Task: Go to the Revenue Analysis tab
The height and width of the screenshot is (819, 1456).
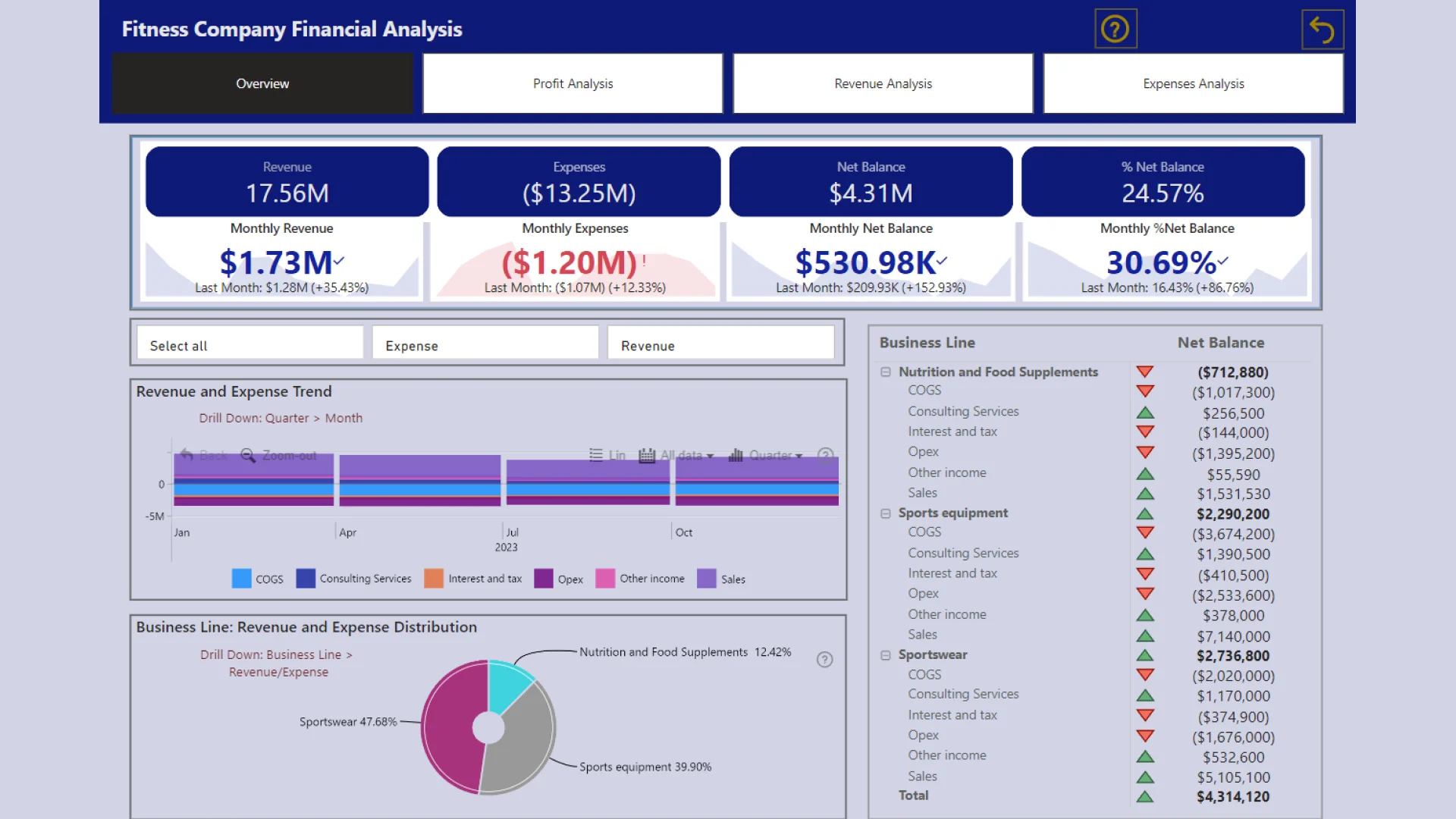Action: click(x=883, y=83)
